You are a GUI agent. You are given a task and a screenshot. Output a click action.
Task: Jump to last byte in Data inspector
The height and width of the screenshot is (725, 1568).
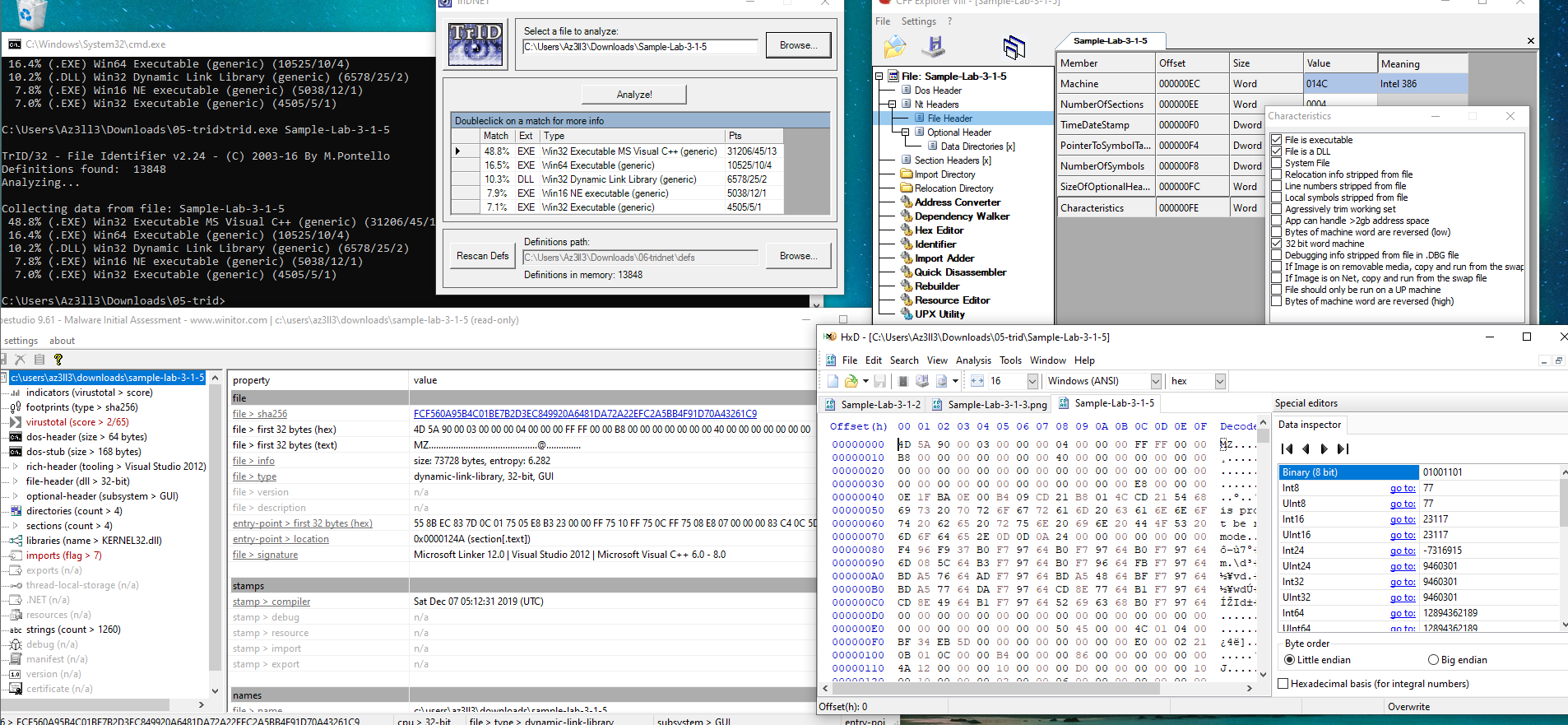(1343, 448)
